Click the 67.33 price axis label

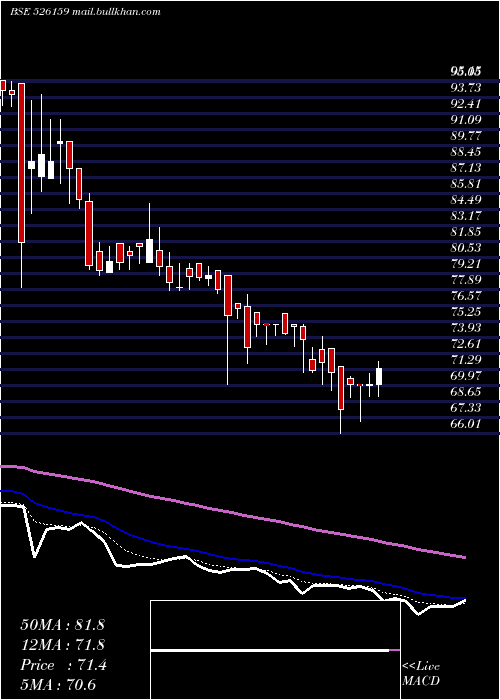click(465, 408)
